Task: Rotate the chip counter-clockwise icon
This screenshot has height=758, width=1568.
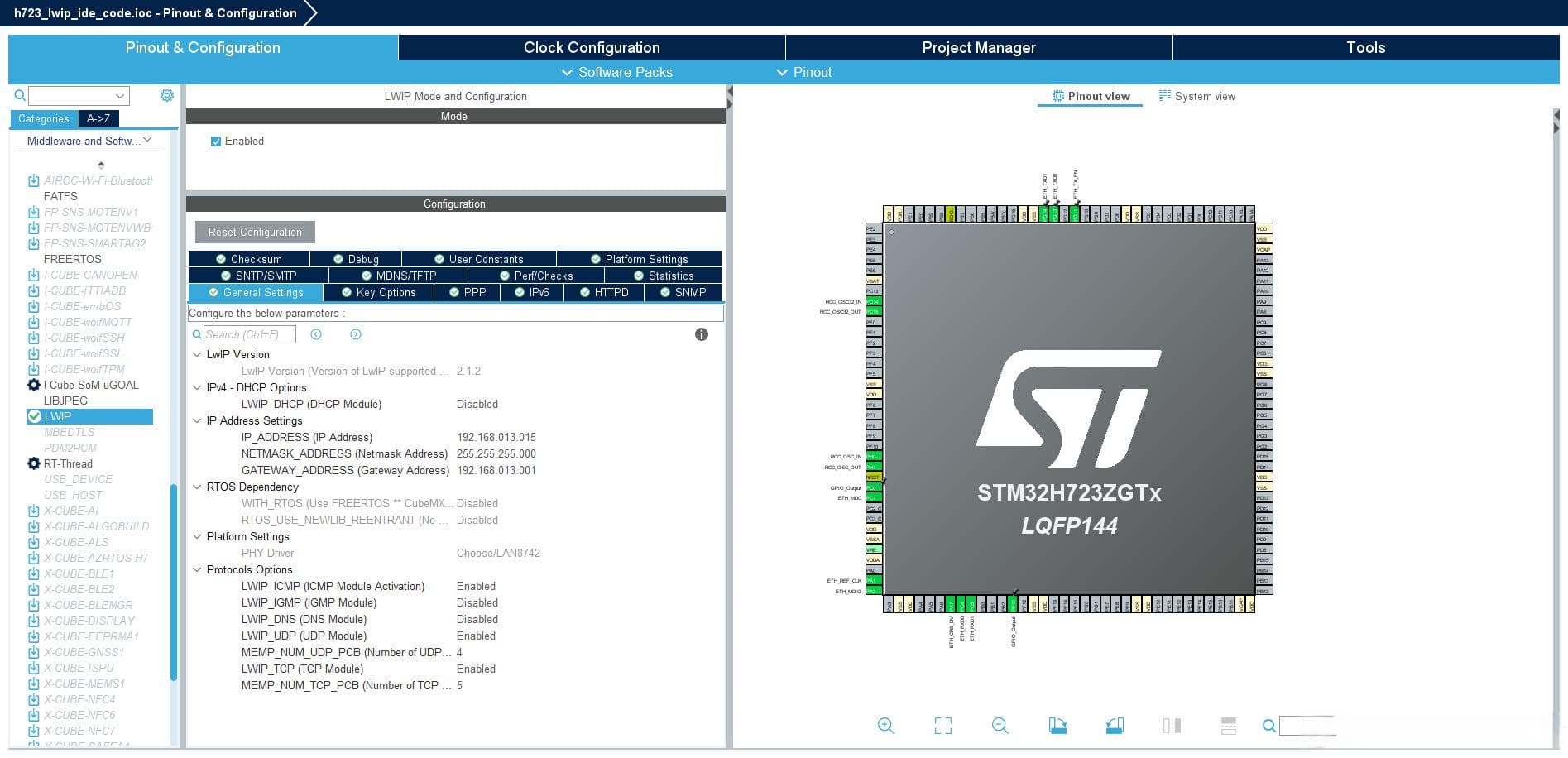Action: [x=1115, y=726]
